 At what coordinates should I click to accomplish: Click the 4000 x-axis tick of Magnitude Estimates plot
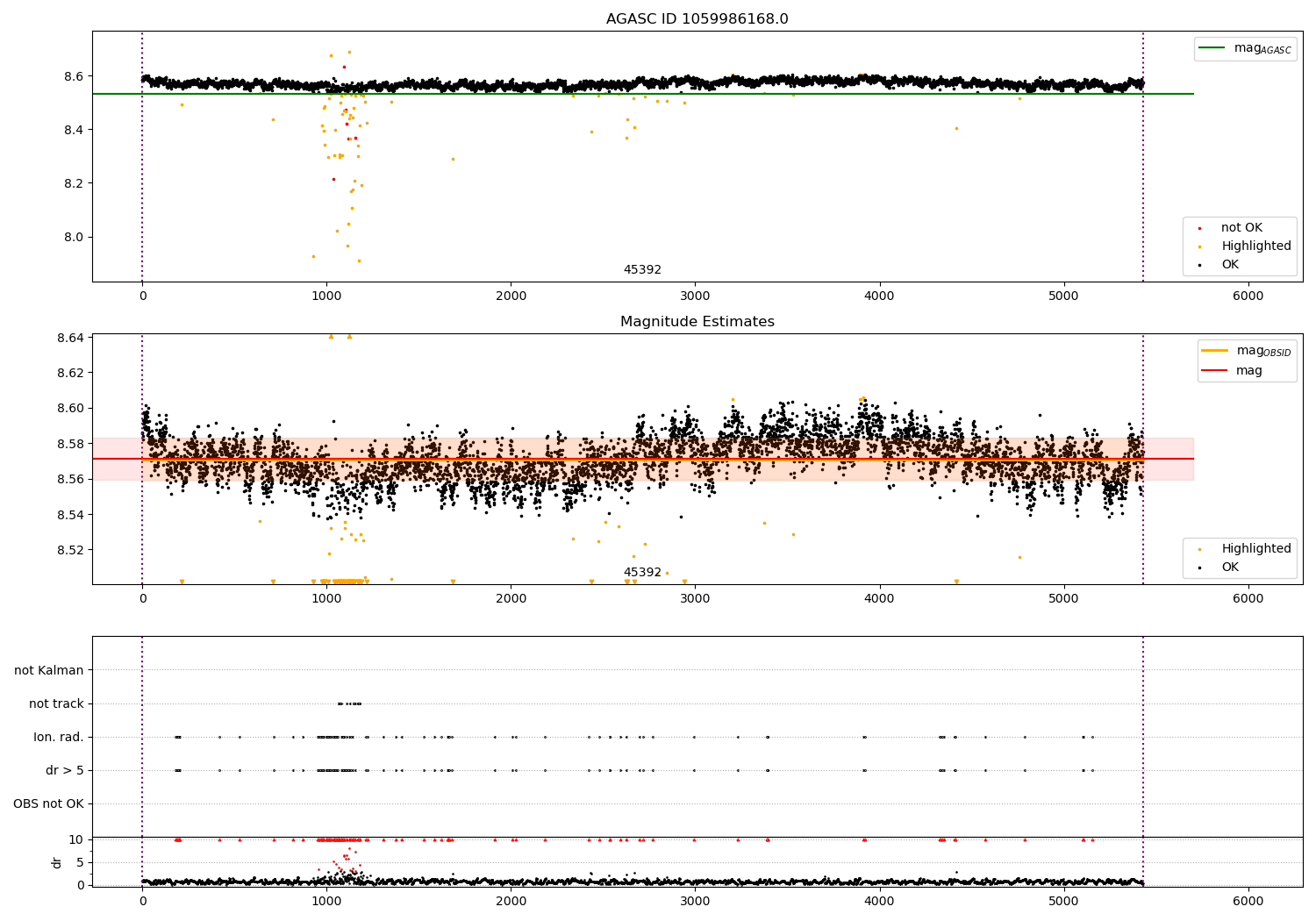[879, 599]
